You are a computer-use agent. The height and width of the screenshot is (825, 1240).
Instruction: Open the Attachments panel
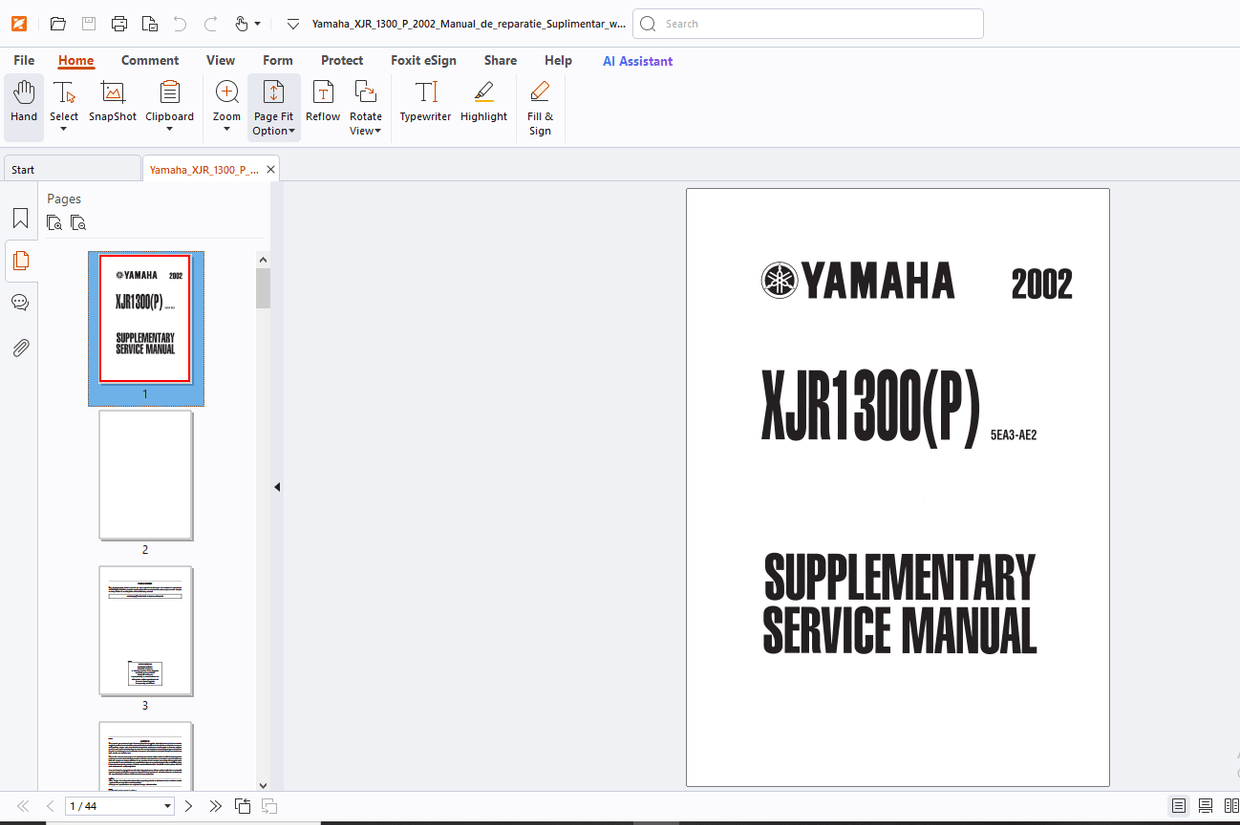pyautogui.click(x=20, y=347)
